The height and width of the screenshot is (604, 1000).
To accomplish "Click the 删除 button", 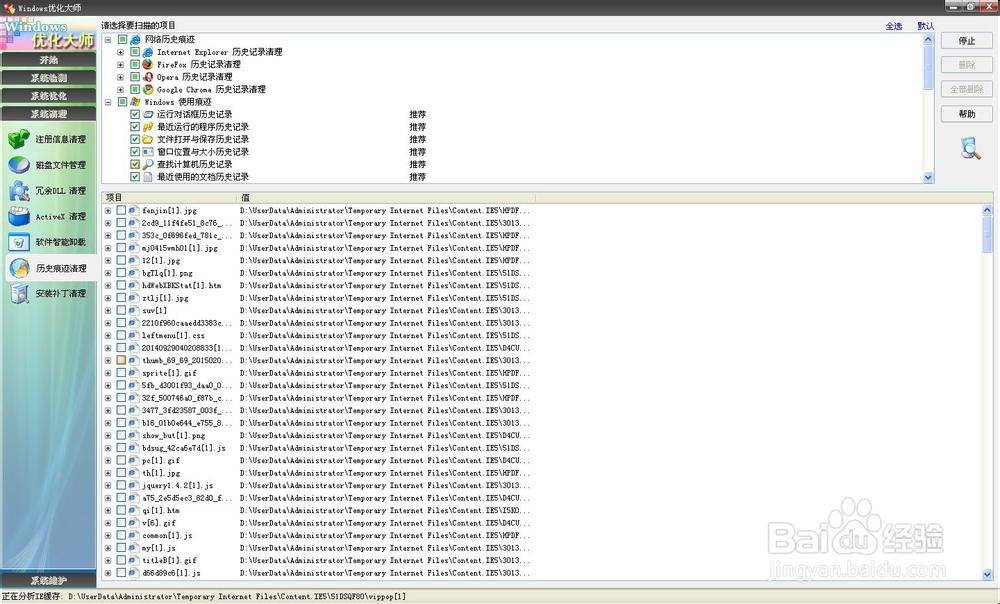I will coord(967,64).
